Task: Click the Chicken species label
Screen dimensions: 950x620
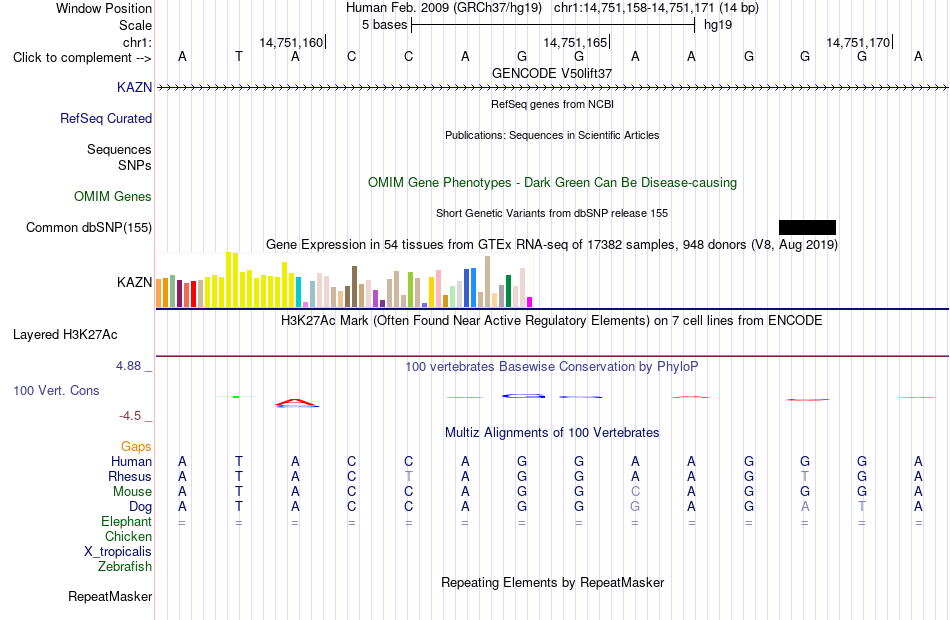Action: pos(128,536)
